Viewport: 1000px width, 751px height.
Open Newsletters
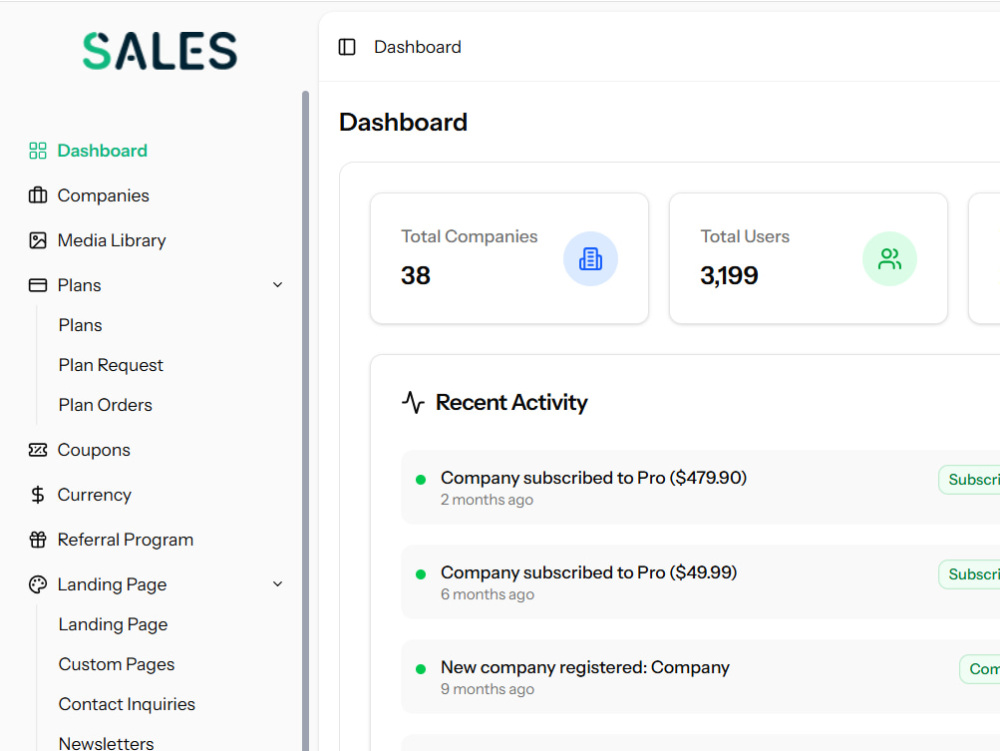tap(107, 743)
